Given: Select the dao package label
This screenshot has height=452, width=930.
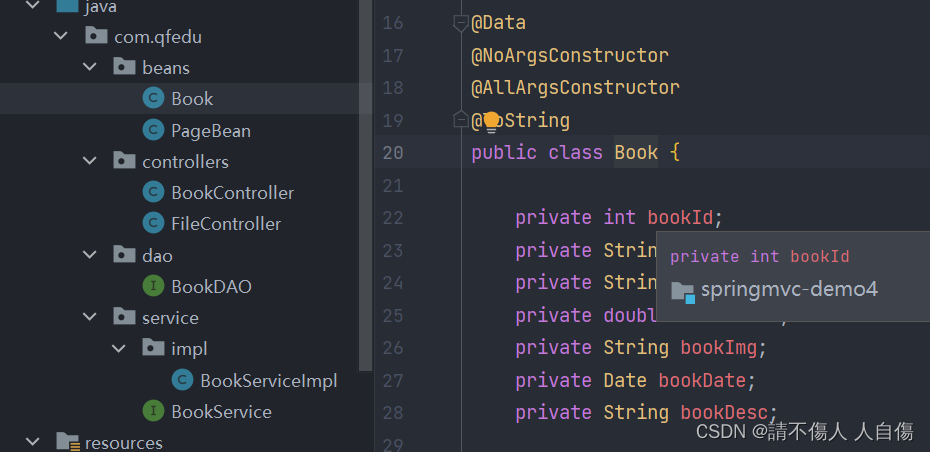Looking at the screenshot, I should coord(157,256).
